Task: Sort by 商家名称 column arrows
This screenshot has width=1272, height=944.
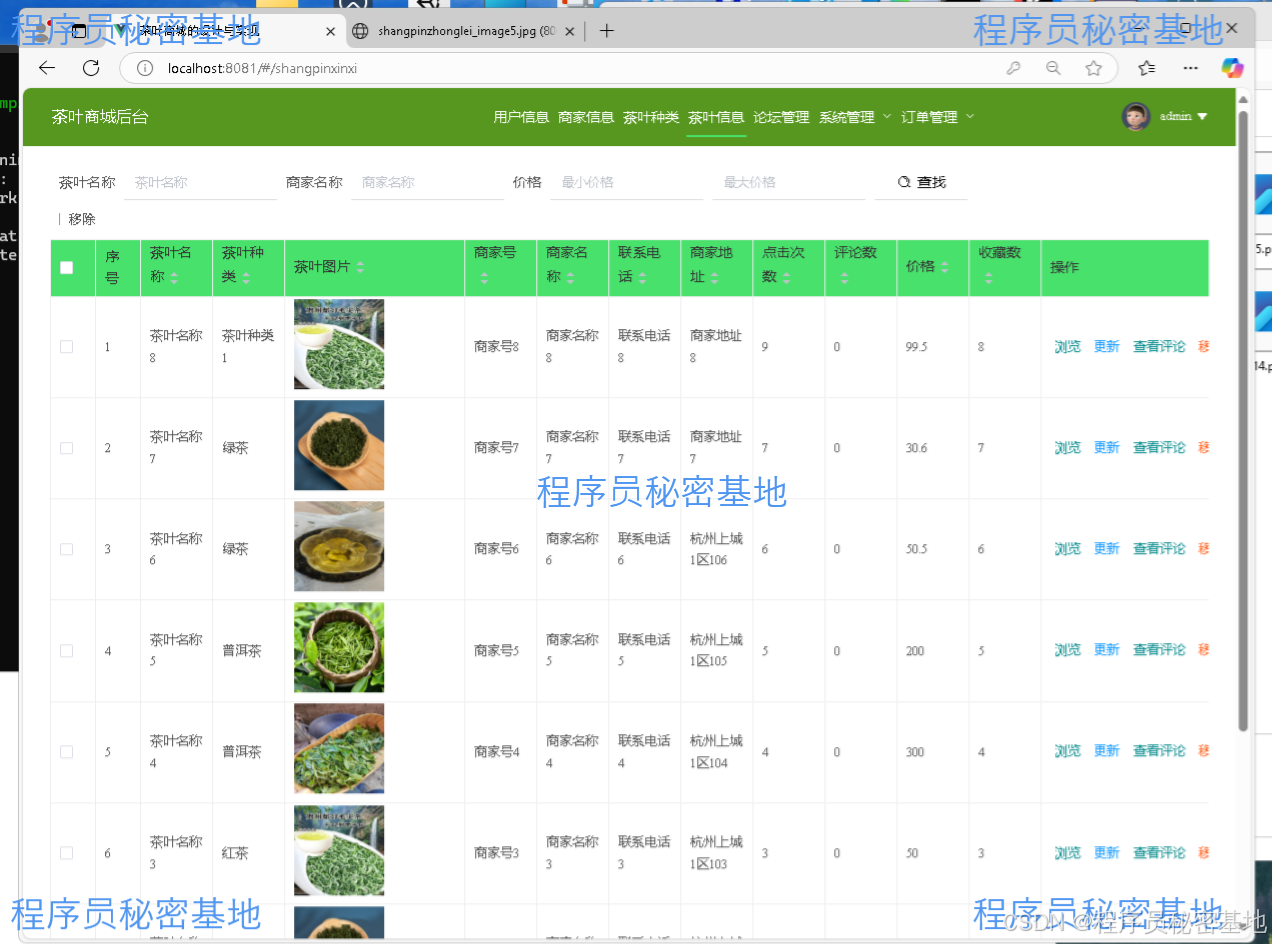Action: point(570,276)
